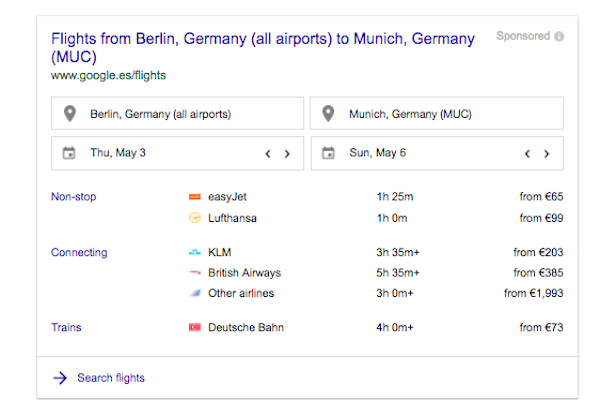The image size is (600, 400).
Task: Go to previous day for departure date
Action: [268, 154]
